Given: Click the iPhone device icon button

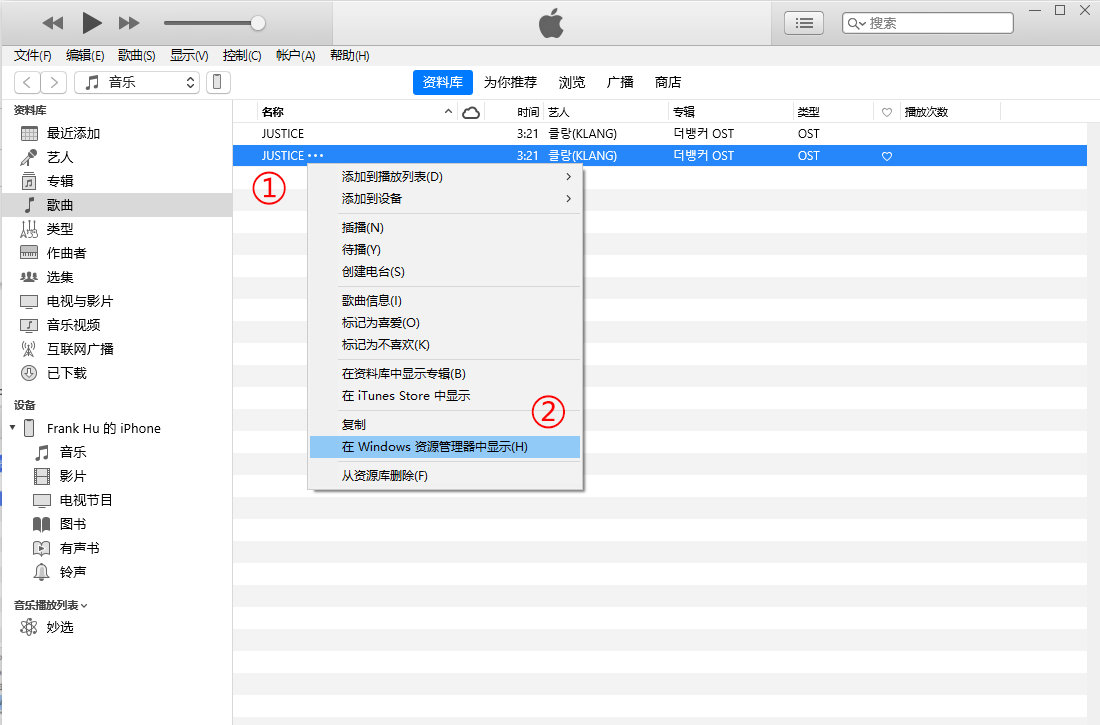Looking at the screenshot, I should pyautogui.click(x=218, y=82).
